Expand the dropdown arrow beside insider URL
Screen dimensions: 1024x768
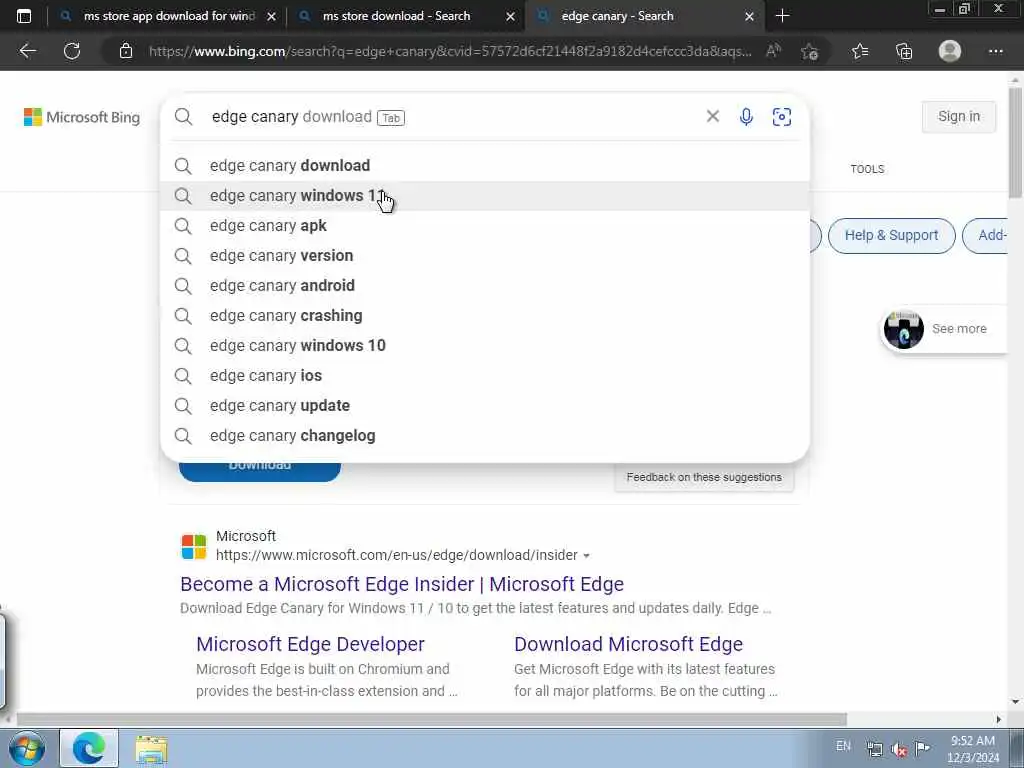586,556
